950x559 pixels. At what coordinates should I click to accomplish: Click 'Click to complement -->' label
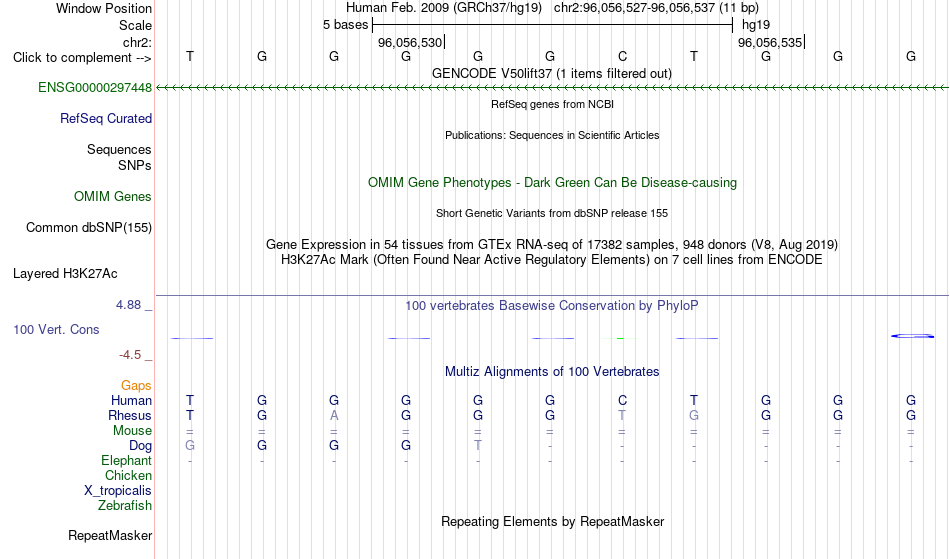click(82, 58)
